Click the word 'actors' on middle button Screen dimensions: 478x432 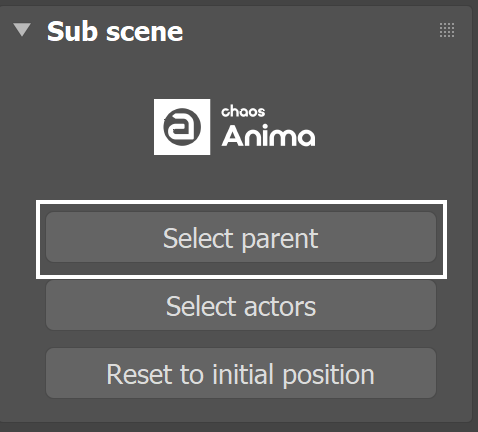point(280,307)
